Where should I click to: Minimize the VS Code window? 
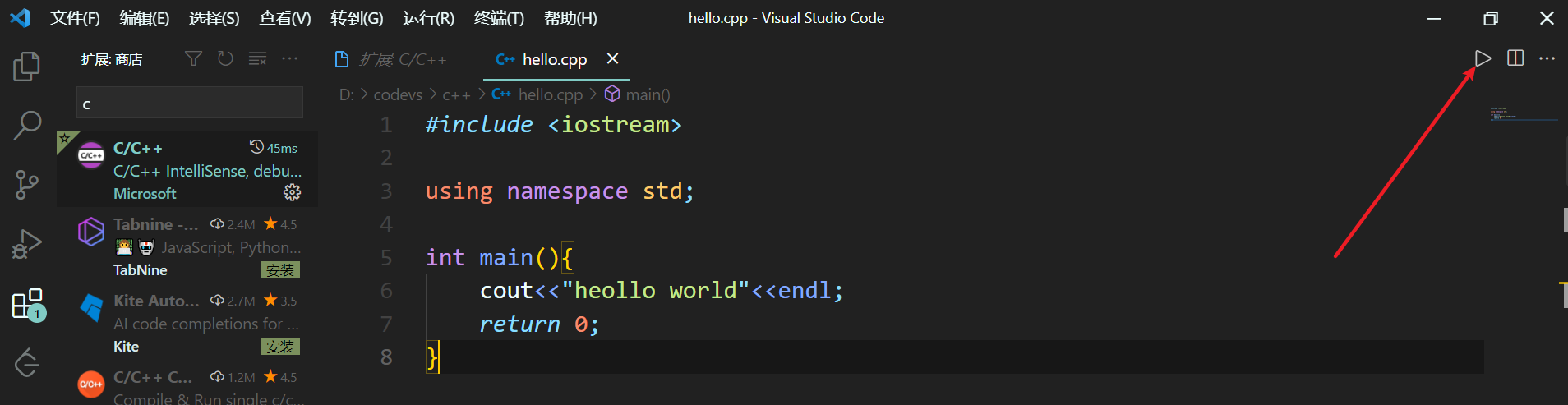click(x=1434, y=18)
